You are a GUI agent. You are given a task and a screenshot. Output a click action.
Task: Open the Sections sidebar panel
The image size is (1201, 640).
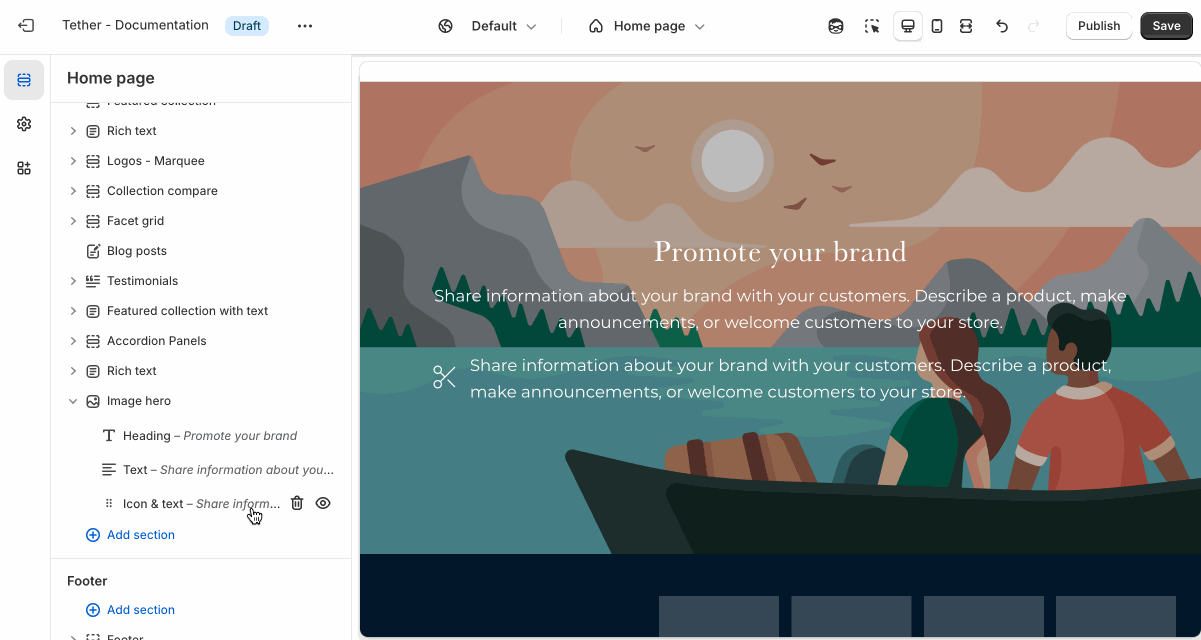click(x=24, y=80)
